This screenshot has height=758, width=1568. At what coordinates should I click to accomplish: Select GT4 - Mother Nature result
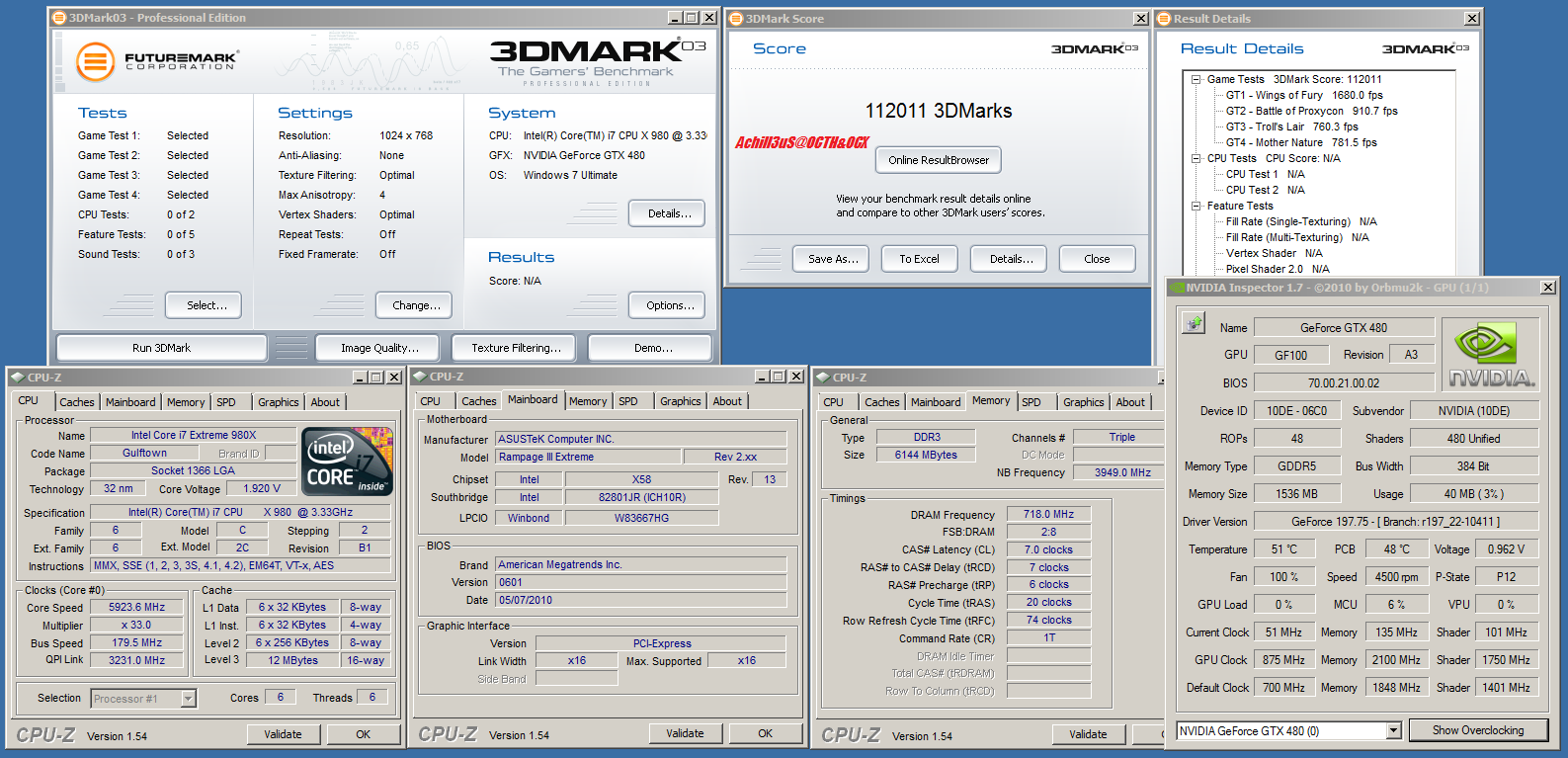[x=1301, y=142]
